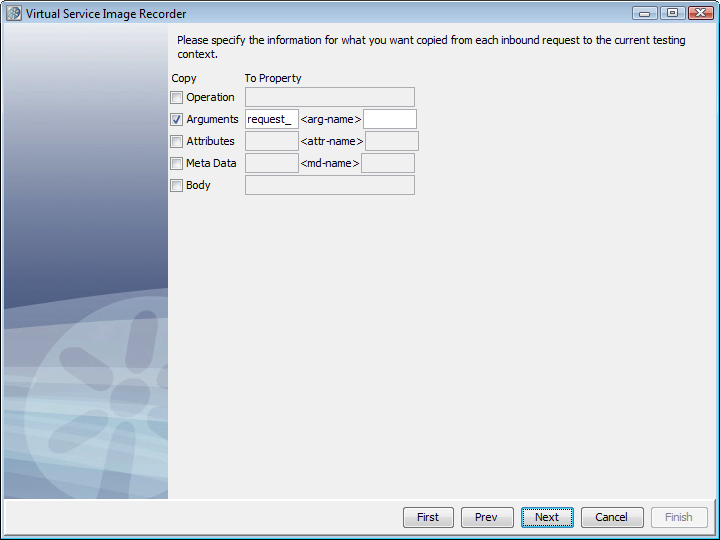Go to the First wizard page

[x=428, y=518]
